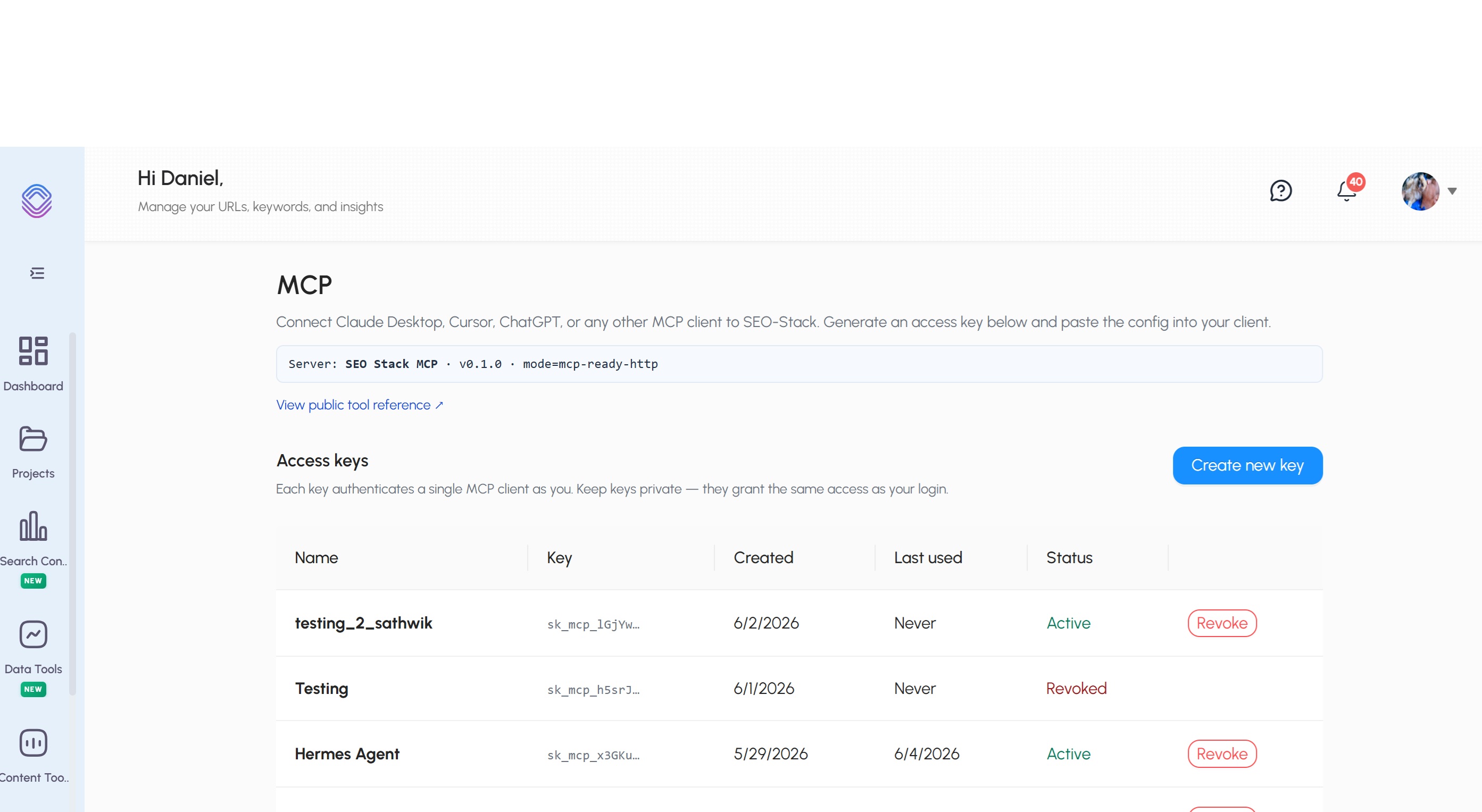
Task: Toggle the sidebar collapse menu icon
Action: (x=37, y=273)
